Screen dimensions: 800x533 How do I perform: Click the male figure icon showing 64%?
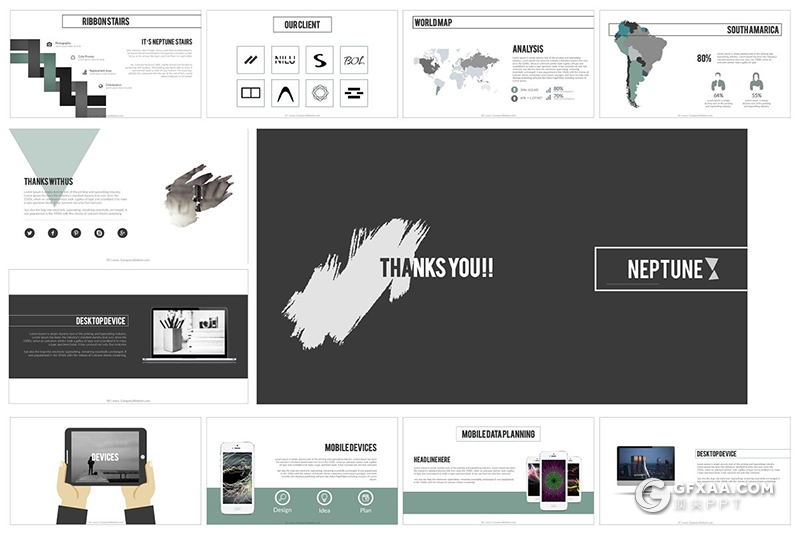(x=718, y=82)
